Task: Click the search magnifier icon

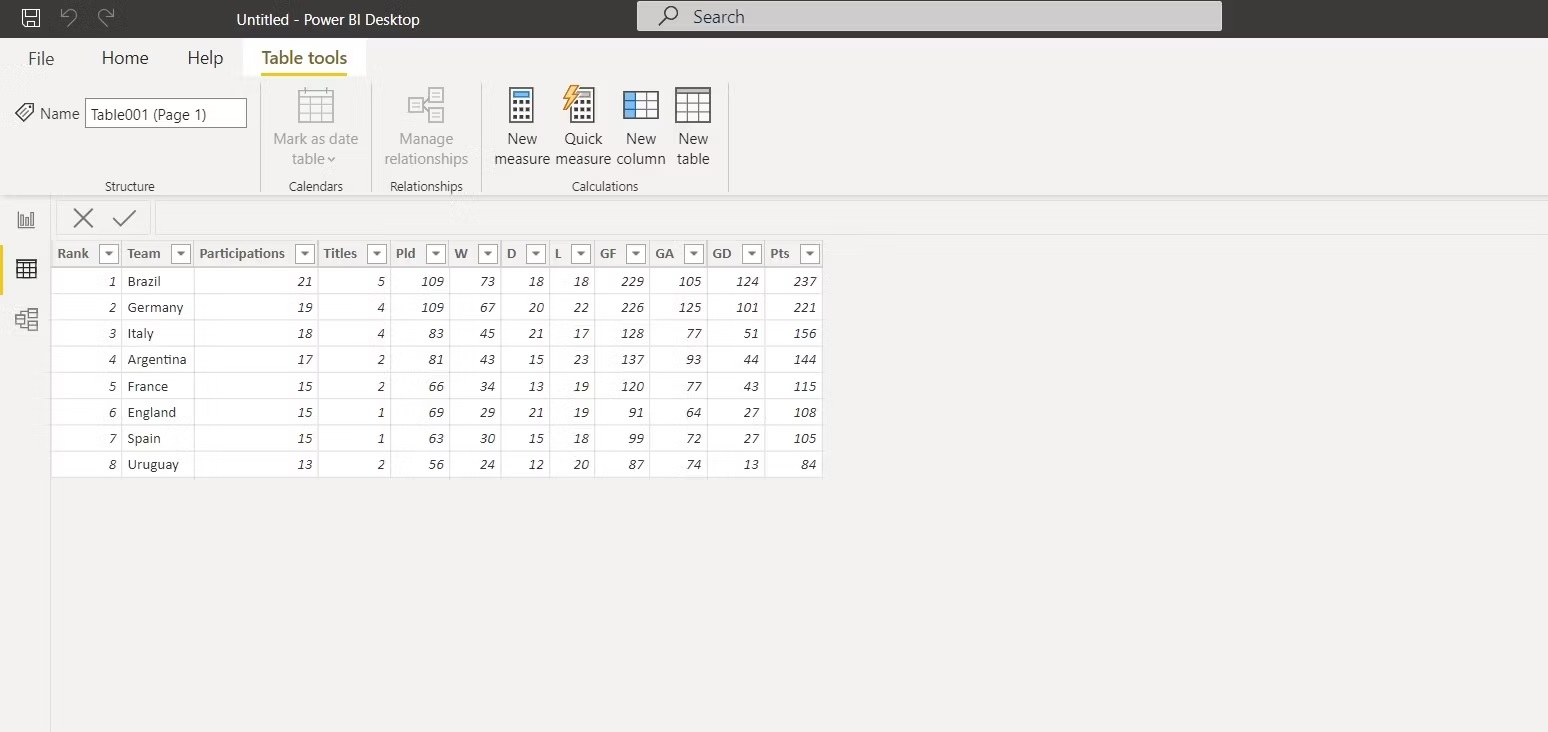Action: tap(670, 16)
